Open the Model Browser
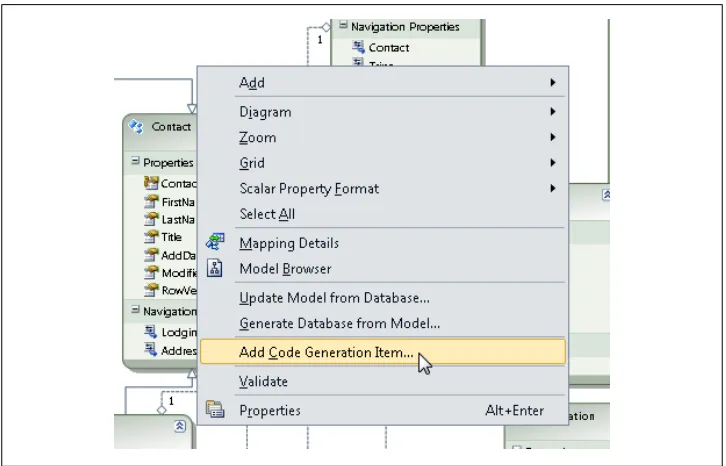This screenshot has width=726, height=466. point(383,268)
